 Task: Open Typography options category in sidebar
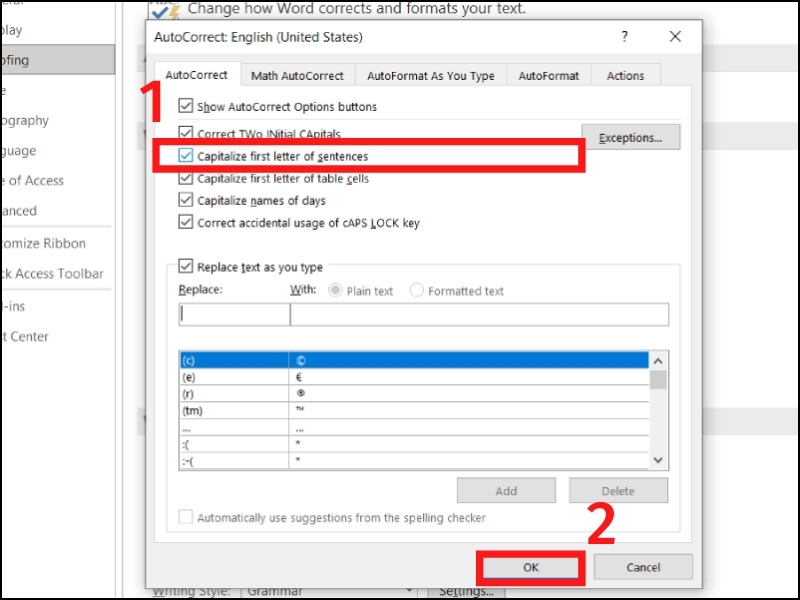(24, 120)
